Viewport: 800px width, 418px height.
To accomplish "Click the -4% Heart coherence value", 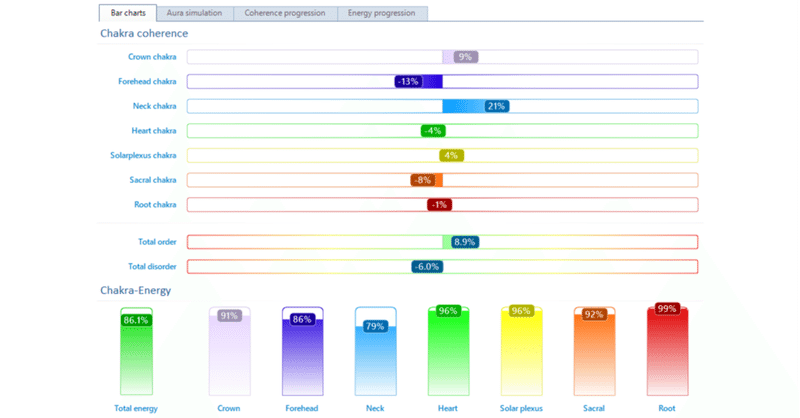I will [433, 131].
